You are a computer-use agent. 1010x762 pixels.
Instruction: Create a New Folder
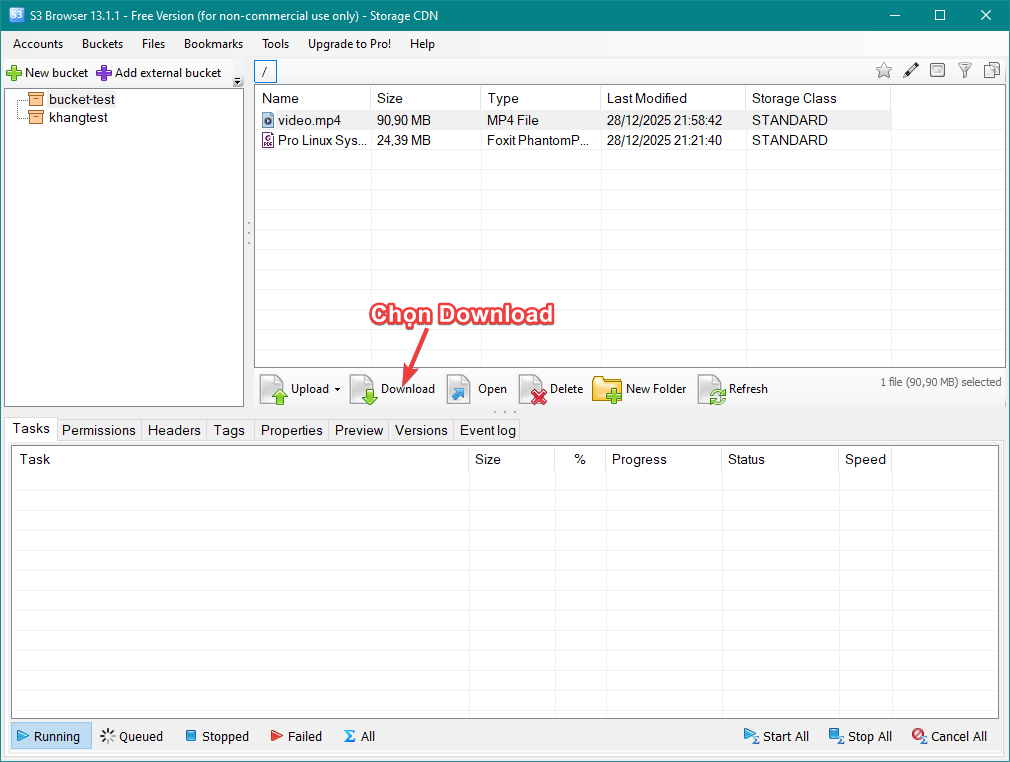pyautogui.click(x=640, y=389)
